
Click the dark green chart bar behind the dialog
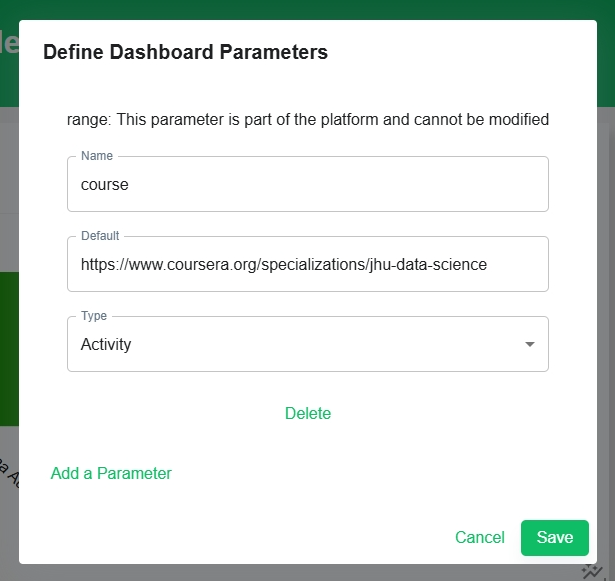click(9, 349)
